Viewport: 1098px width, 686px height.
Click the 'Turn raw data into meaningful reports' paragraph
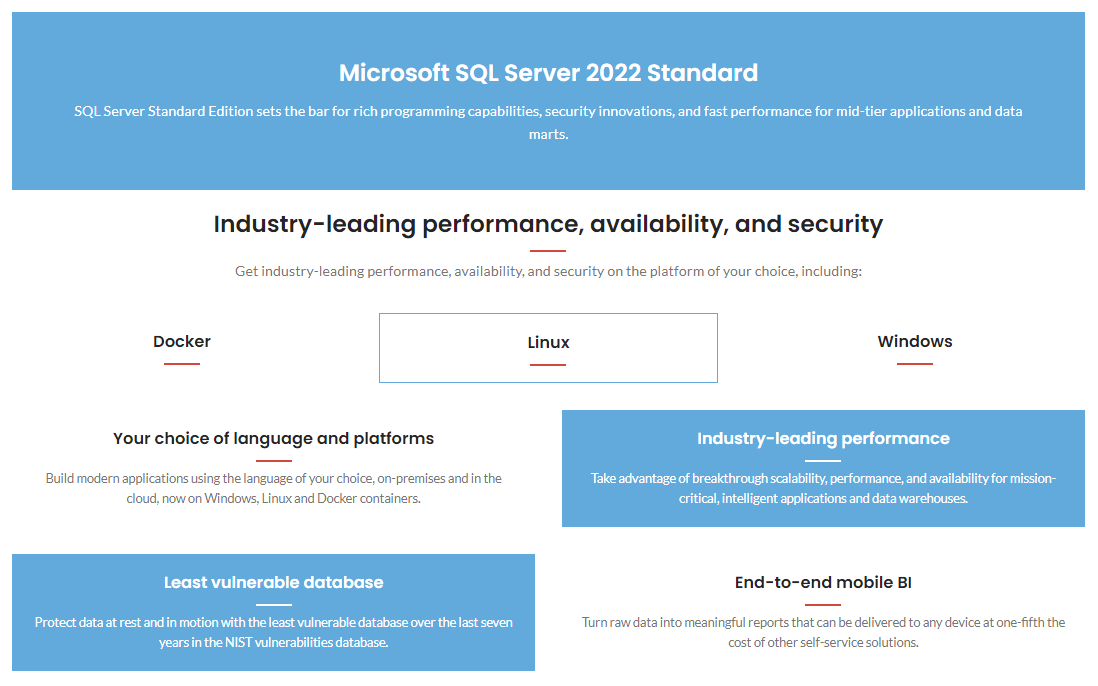pyautogui.click(x=824, y=632)
